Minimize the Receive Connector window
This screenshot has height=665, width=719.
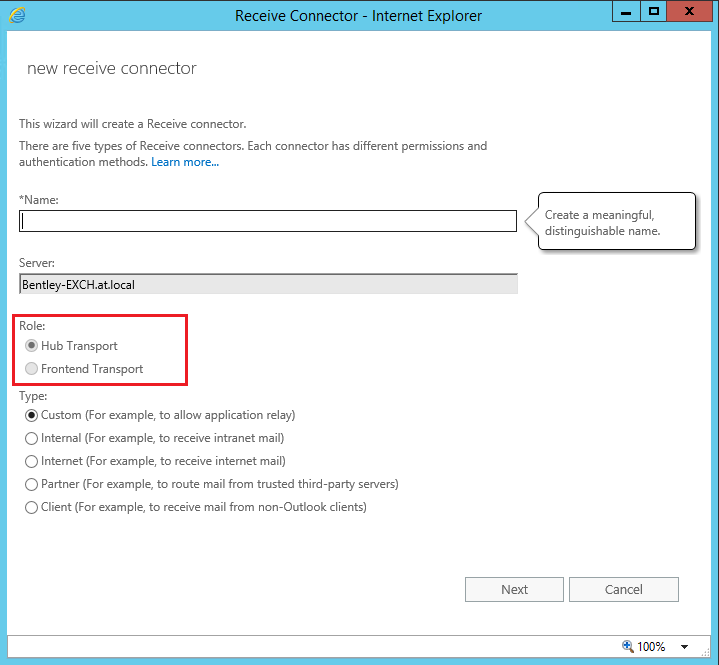pyautogui.click(x=626, y=11)
